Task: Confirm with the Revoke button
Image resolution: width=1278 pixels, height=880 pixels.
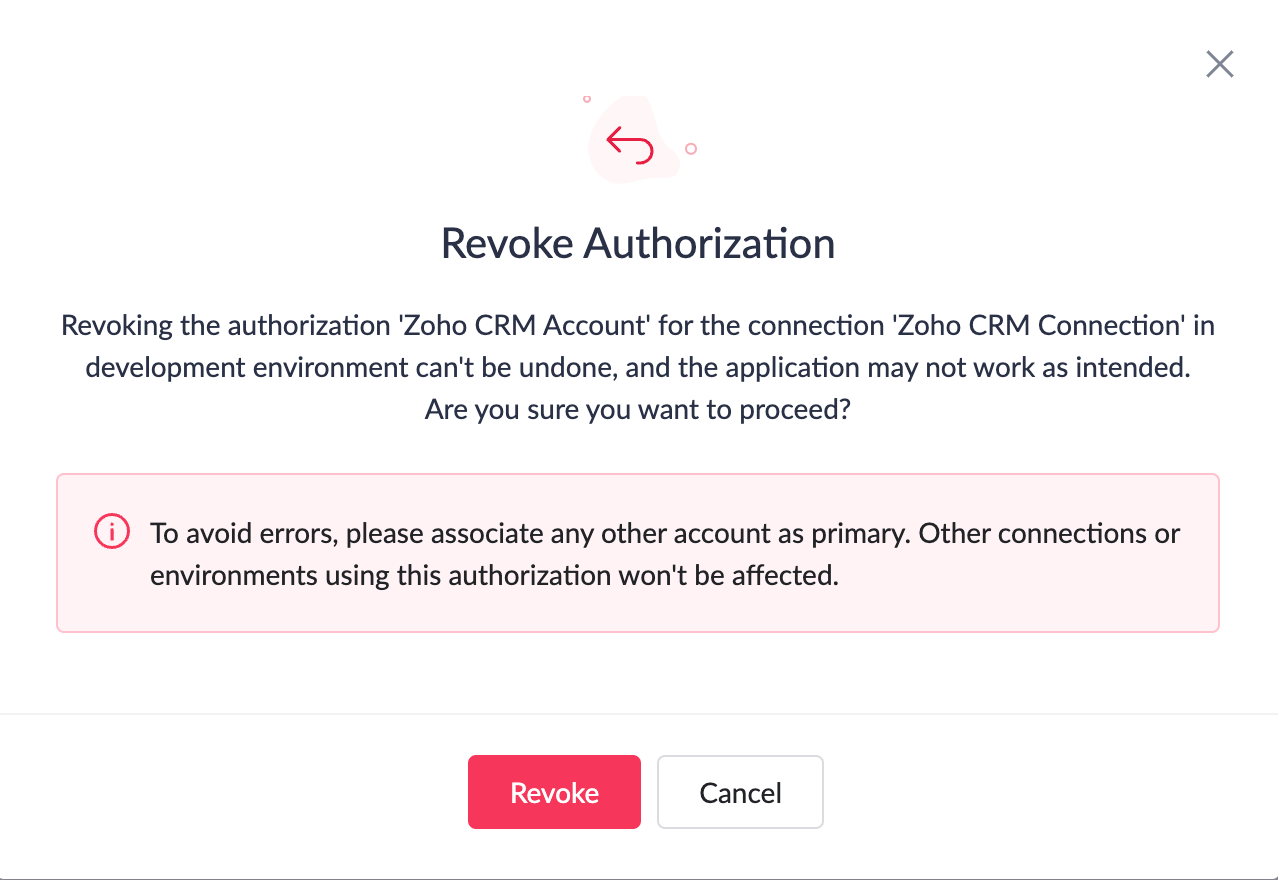Action: coord(554,792)
